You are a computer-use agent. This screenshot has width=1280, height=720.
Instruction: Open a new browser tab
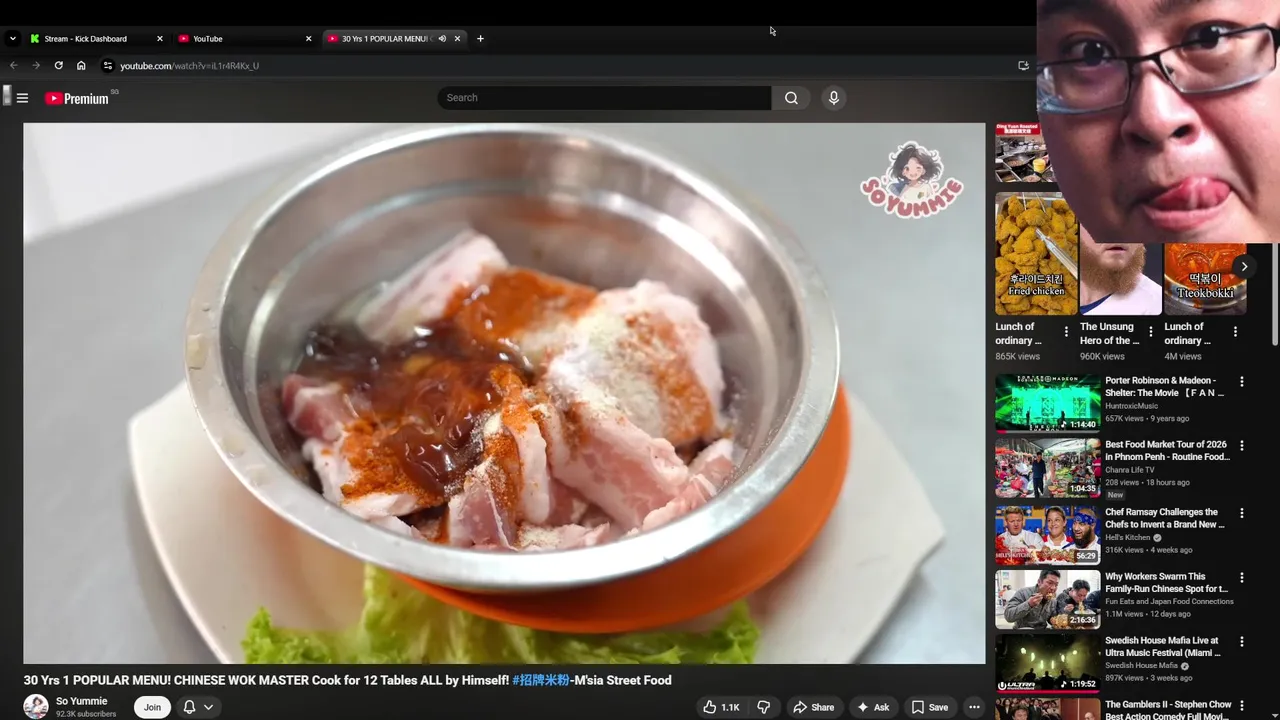480,39
